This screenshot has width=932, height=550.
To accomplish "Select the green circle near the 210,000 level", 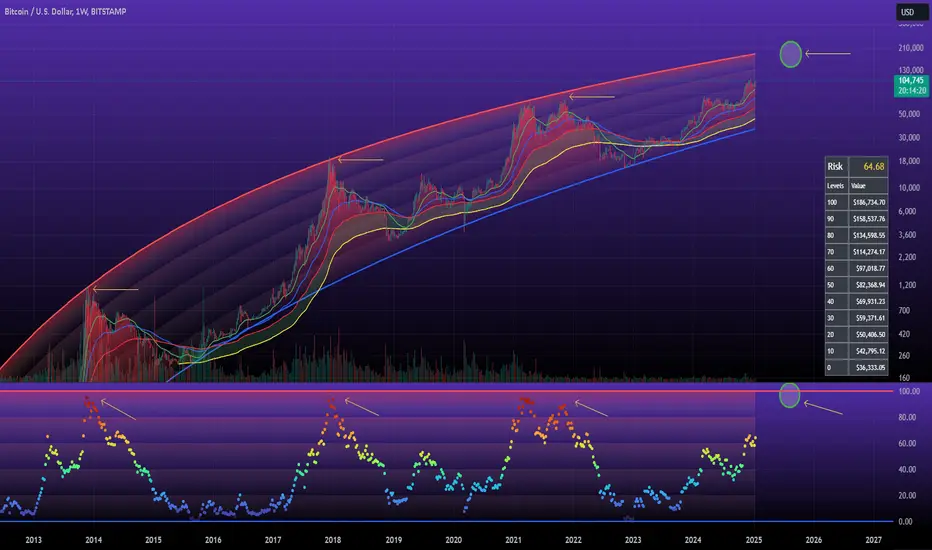I will point(791,54).
